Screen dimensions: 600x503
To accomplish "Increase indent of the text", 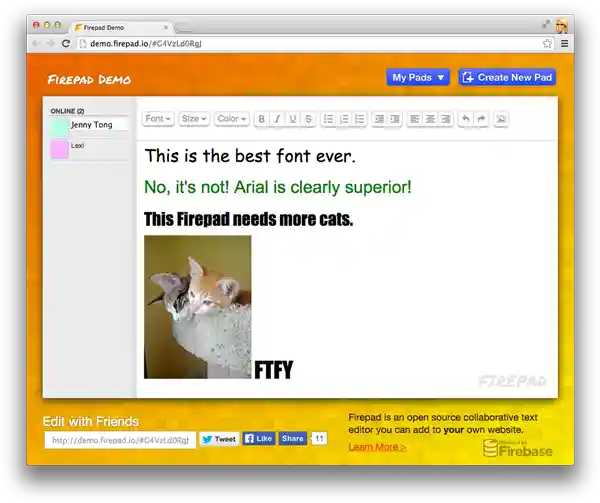I will tap(395, 119).
